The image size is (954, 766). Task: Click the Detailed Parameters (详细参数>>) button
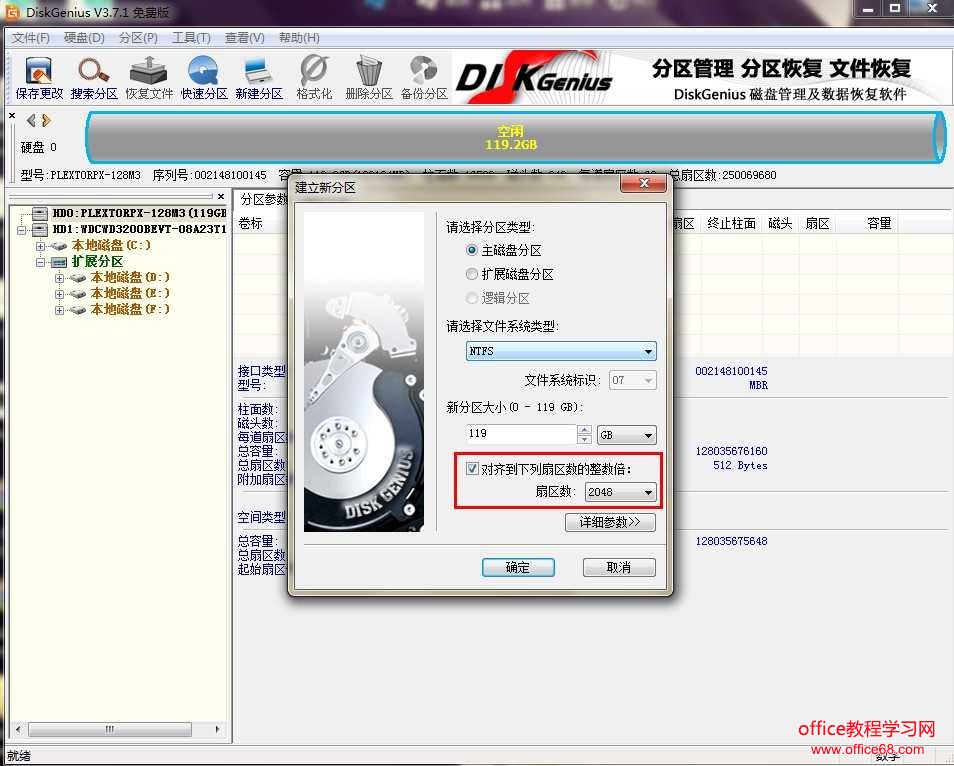610,522
